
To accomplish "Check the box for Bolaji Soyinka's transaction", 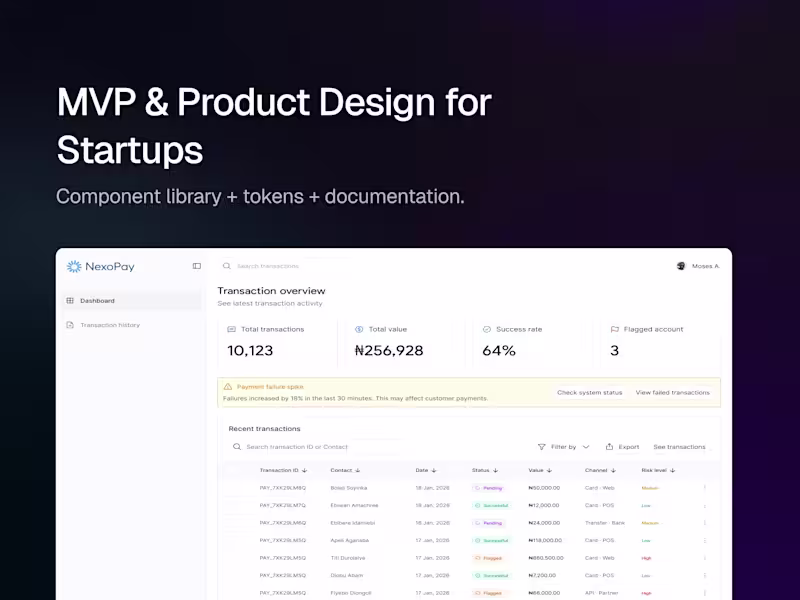I will tap(232, 488).
